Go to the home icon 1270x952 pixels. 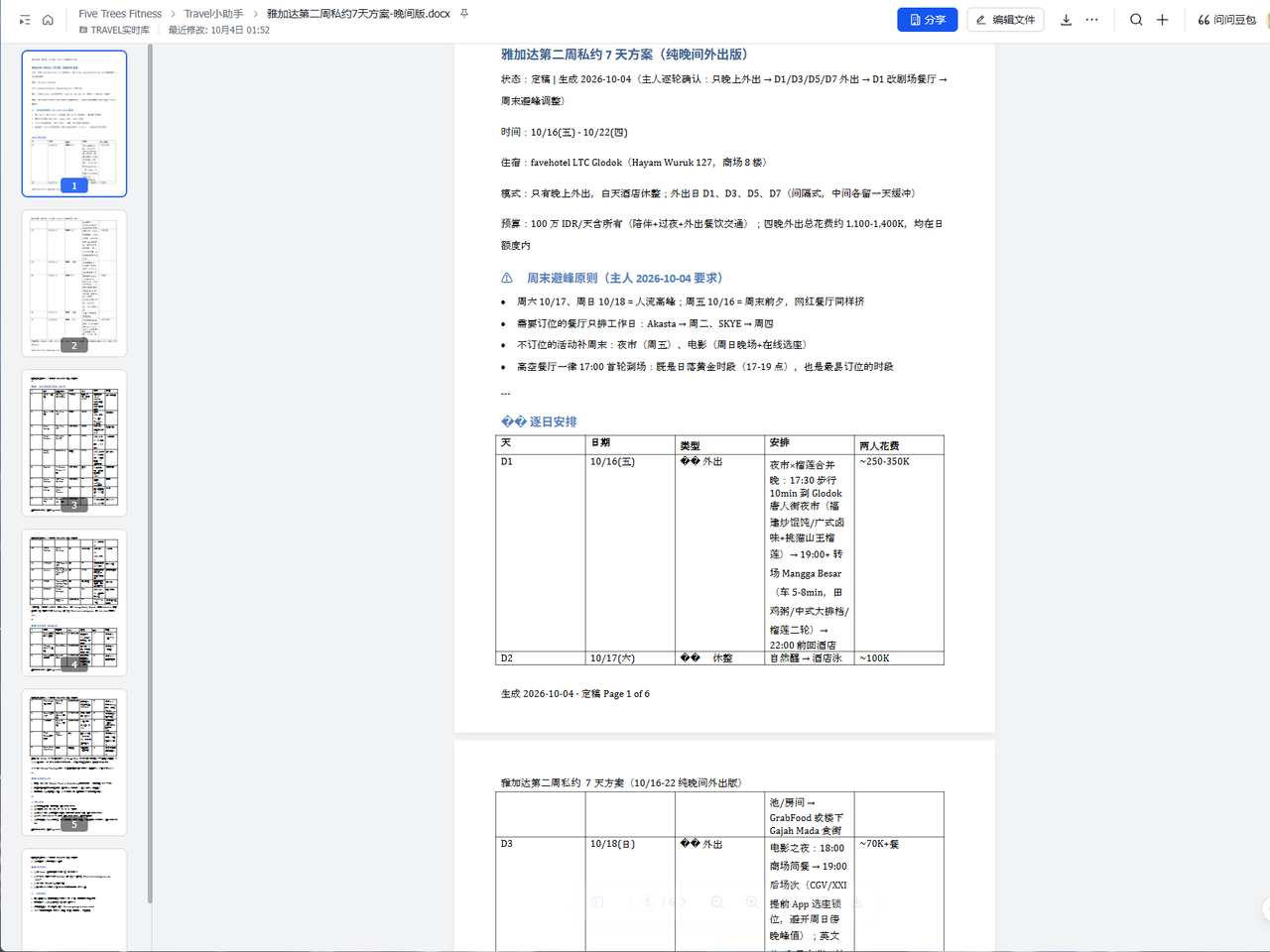(48, 20)
